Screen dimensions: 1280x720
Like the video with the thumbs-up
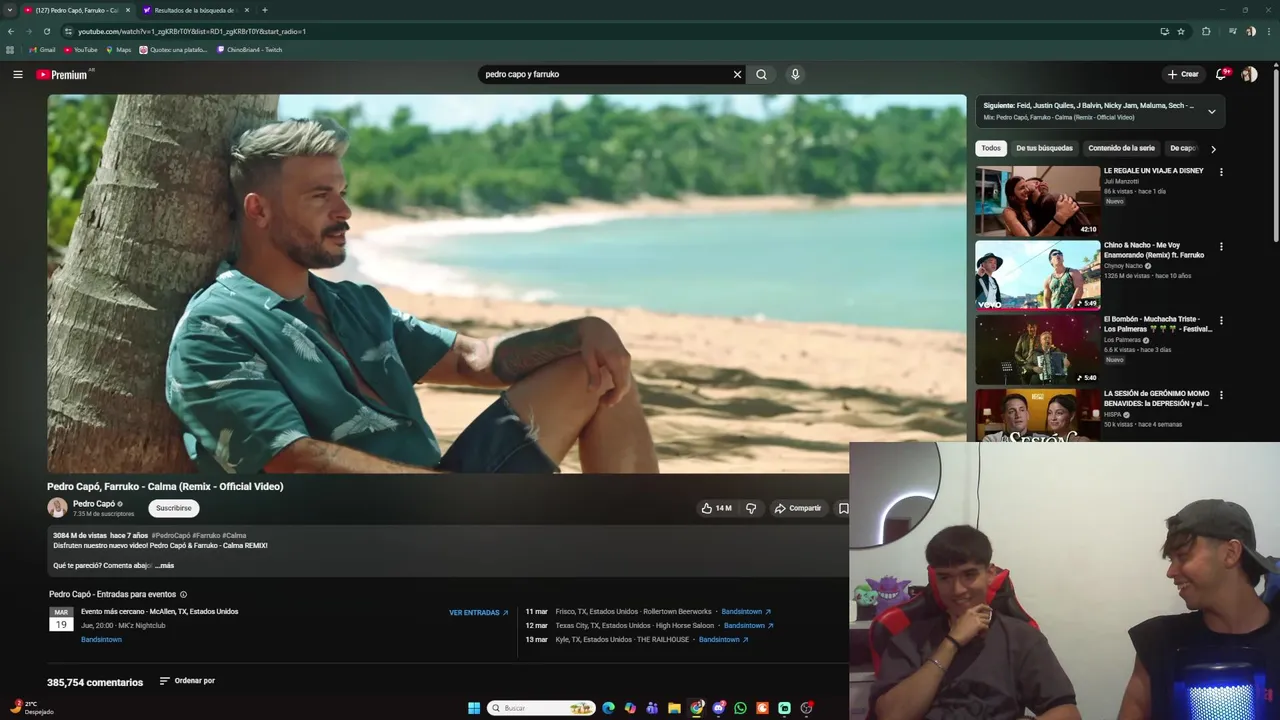click(716, 508)
